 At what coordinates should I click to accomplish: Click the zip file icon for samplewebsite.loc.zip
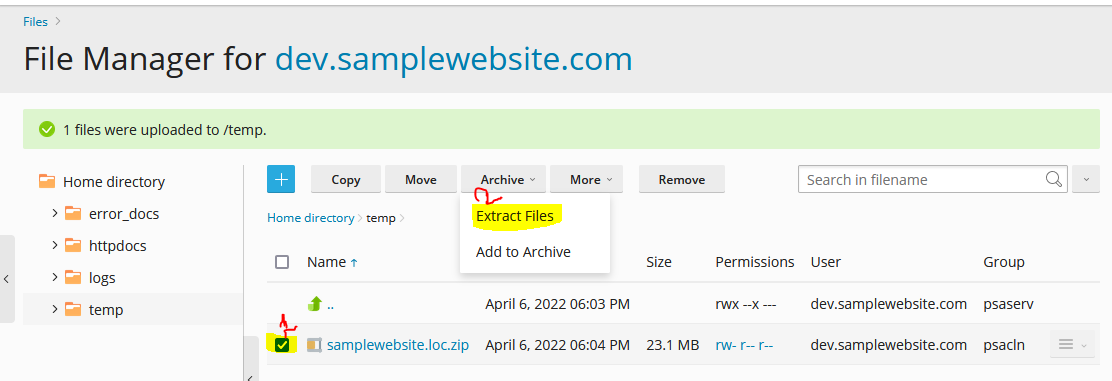pos(314,346)
